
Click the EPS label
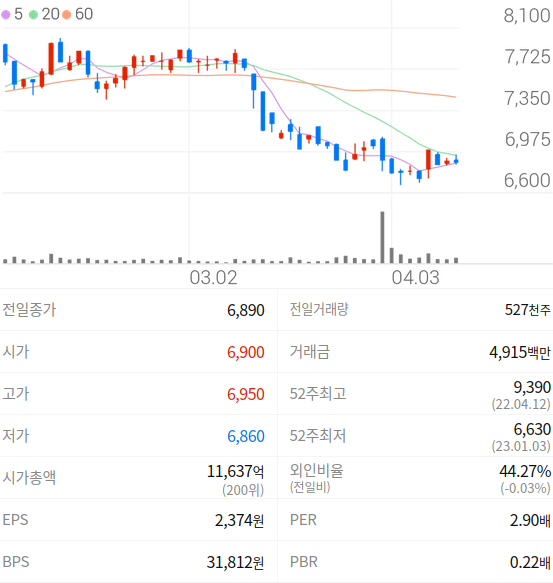point(15,520)
